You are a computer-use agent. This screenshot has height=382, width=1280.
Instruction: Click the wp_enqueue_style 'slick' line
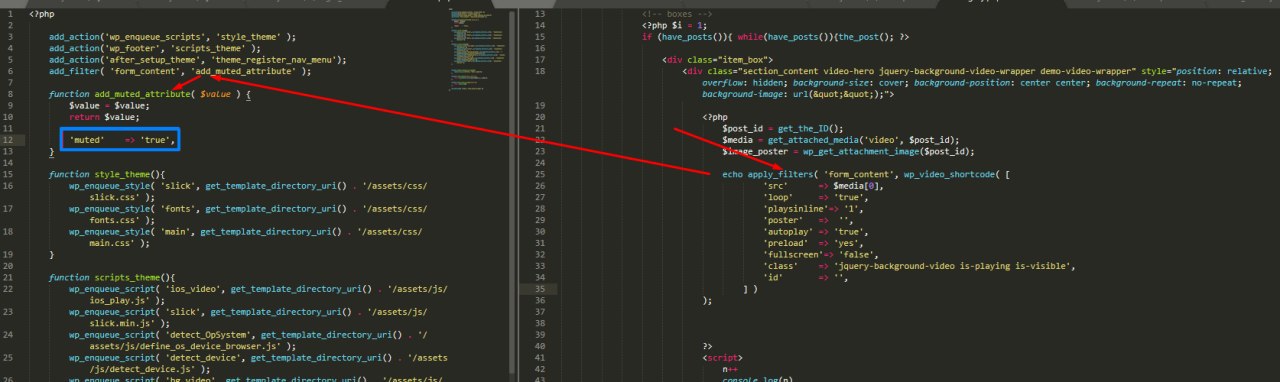click(x=248, y=192)
